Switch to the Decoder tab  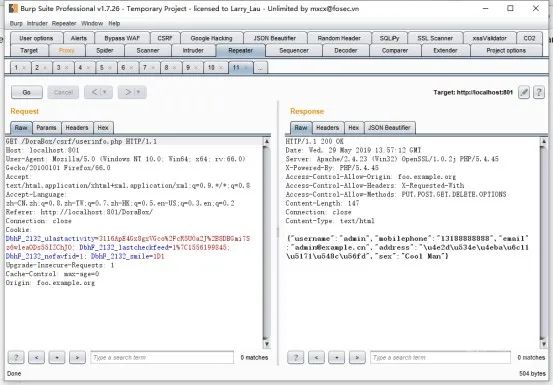pos(346,50)
